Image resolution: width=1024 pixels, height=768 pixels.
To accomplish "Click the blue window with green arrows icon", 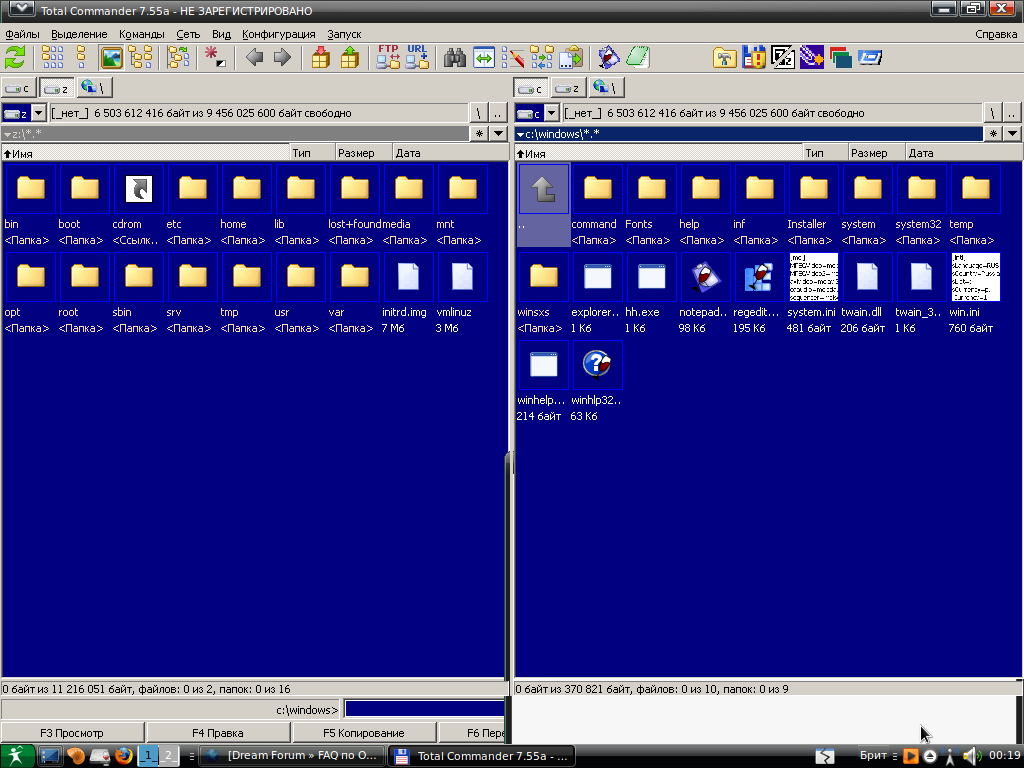I will [x=484, y=57].
